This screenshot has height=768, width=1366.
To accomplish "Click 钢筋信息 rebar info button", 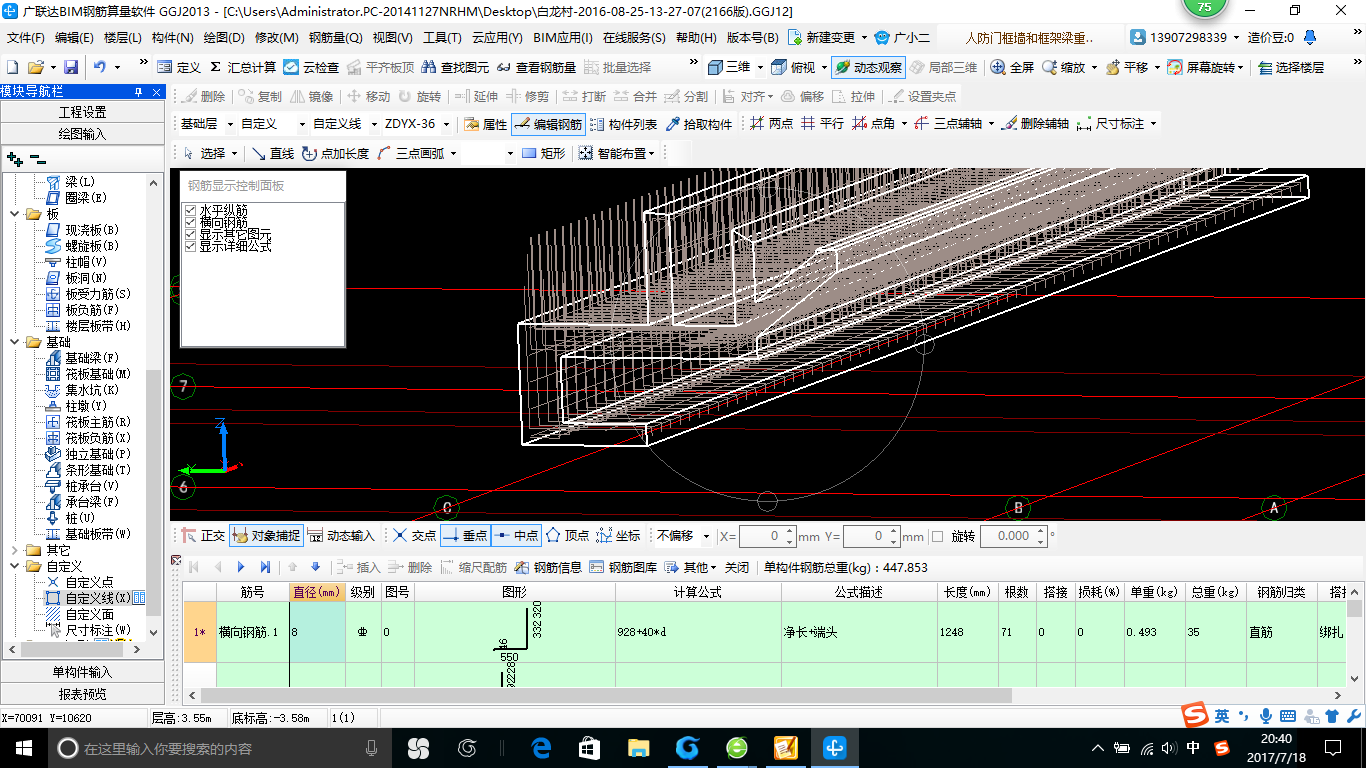I will [x=548, y=567].
